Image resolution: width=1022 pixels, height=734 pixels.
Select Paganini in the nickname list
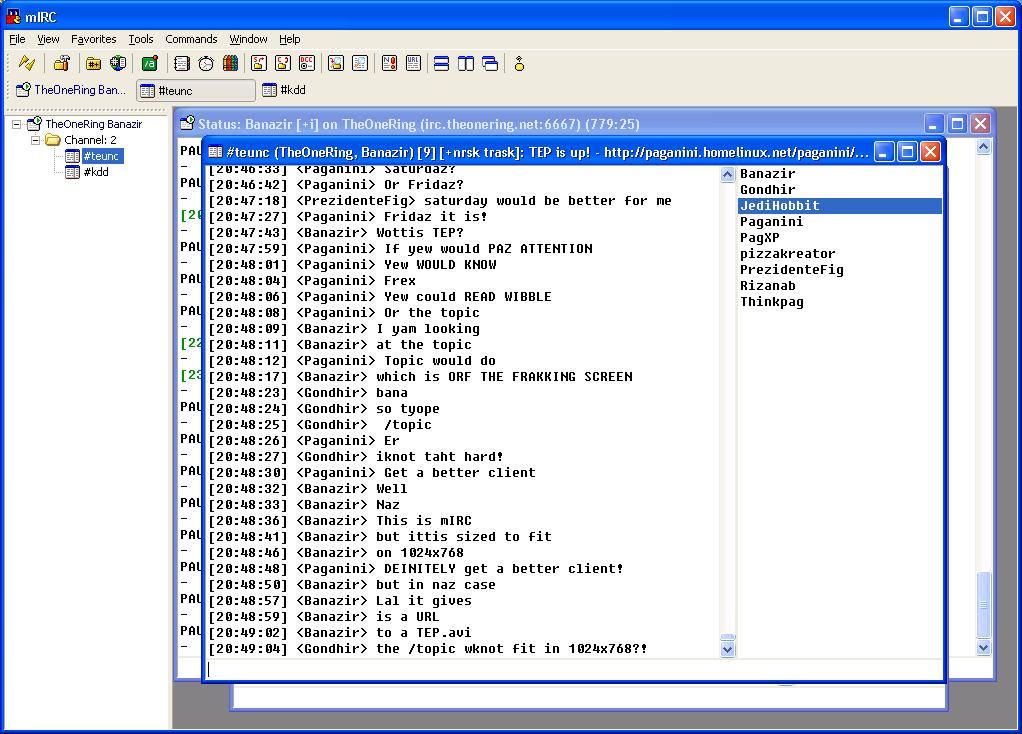pos(771,222)
